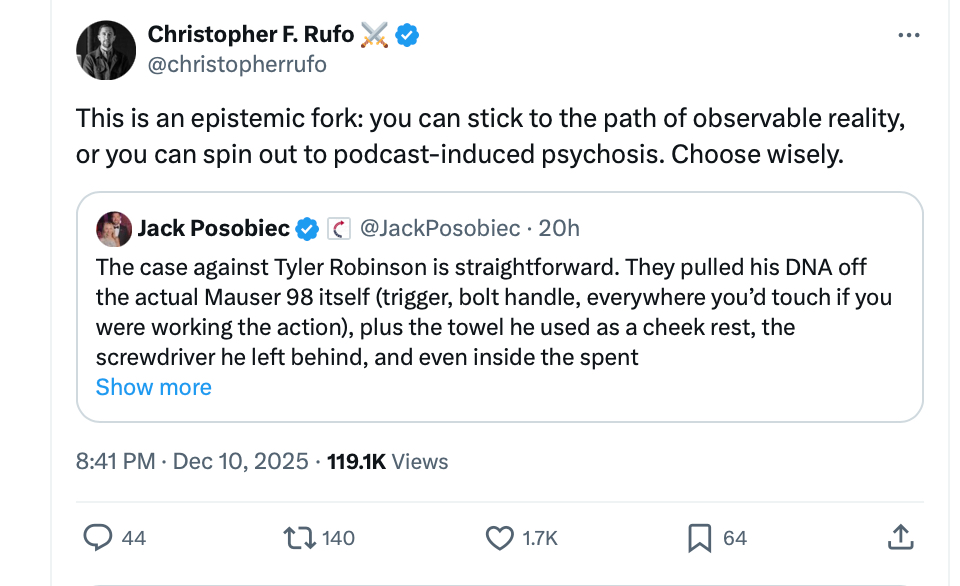Bookmark this tweet
The image size is (960, 586).
[699, 538]
